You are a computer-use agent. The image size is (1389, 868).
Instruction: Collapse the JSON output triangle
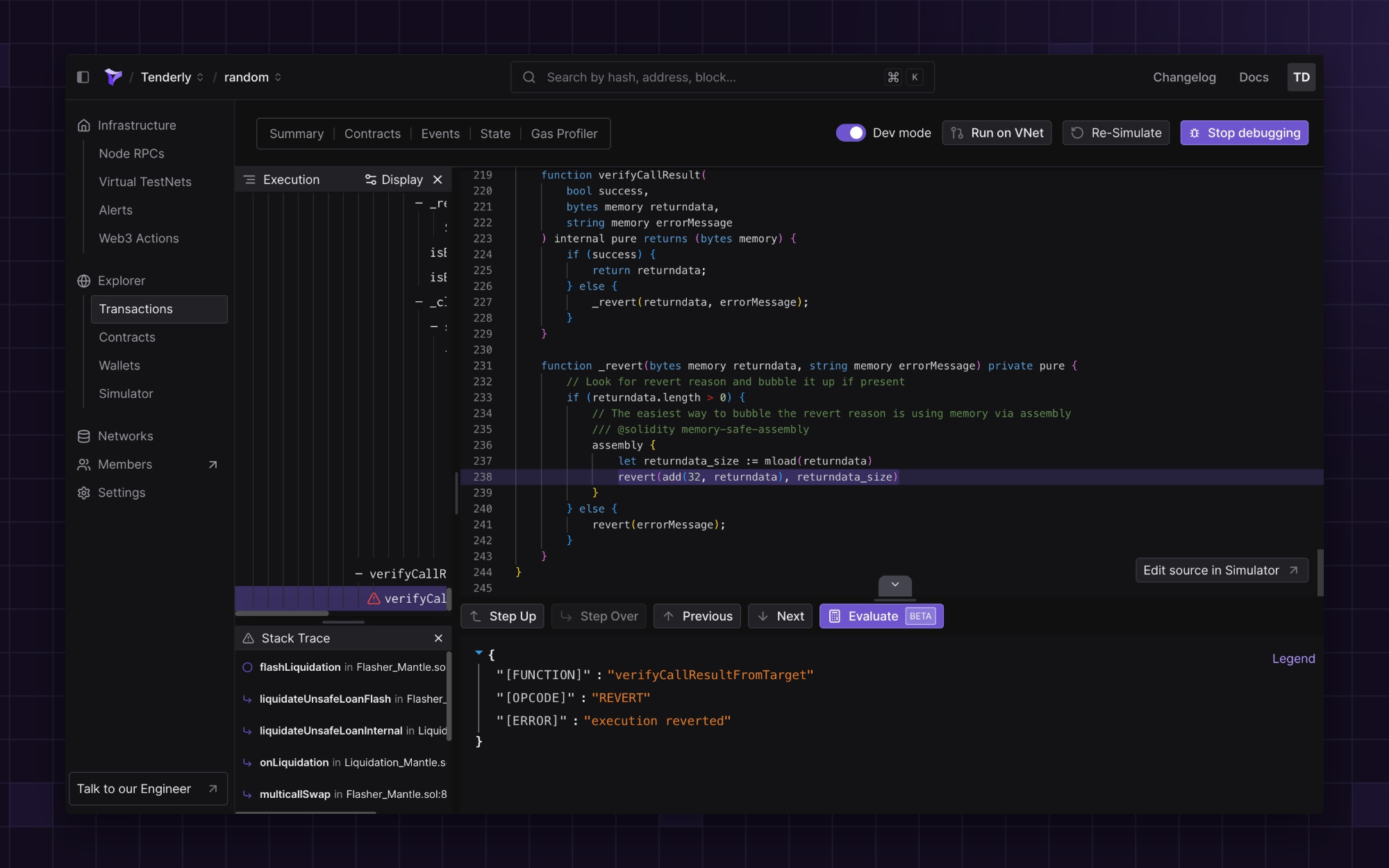tap(479, 653)
